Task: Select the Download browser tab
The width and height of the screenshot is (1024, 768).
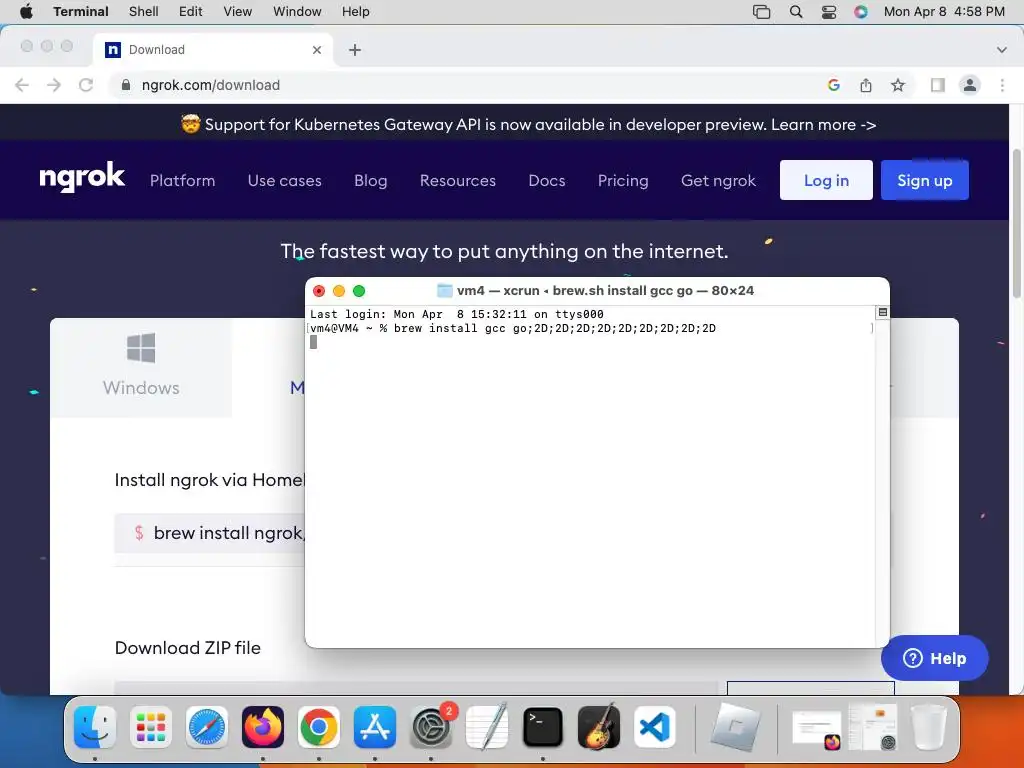Action: (212, 50)
